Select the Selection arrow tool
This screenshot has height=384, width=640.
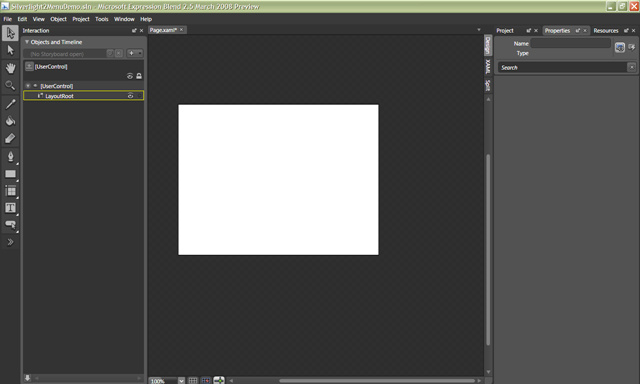coord(10,33)
